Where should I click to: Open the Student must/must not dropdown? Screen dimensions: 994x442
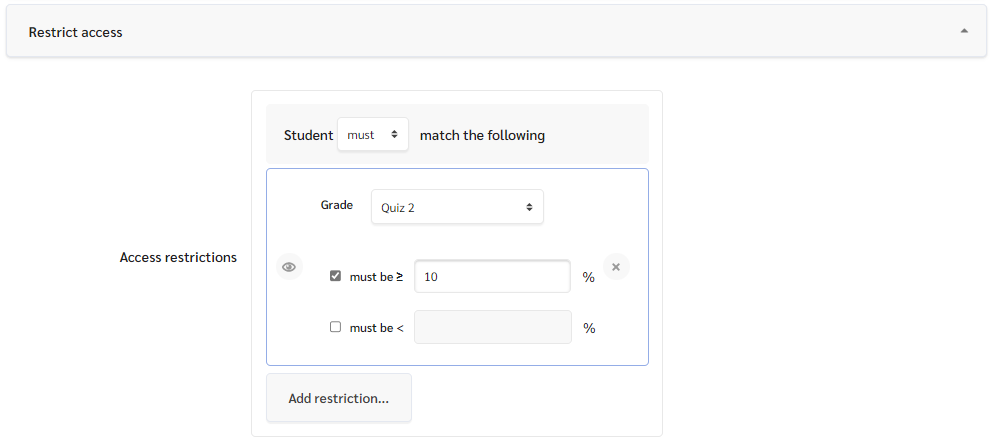coord(373,134)
